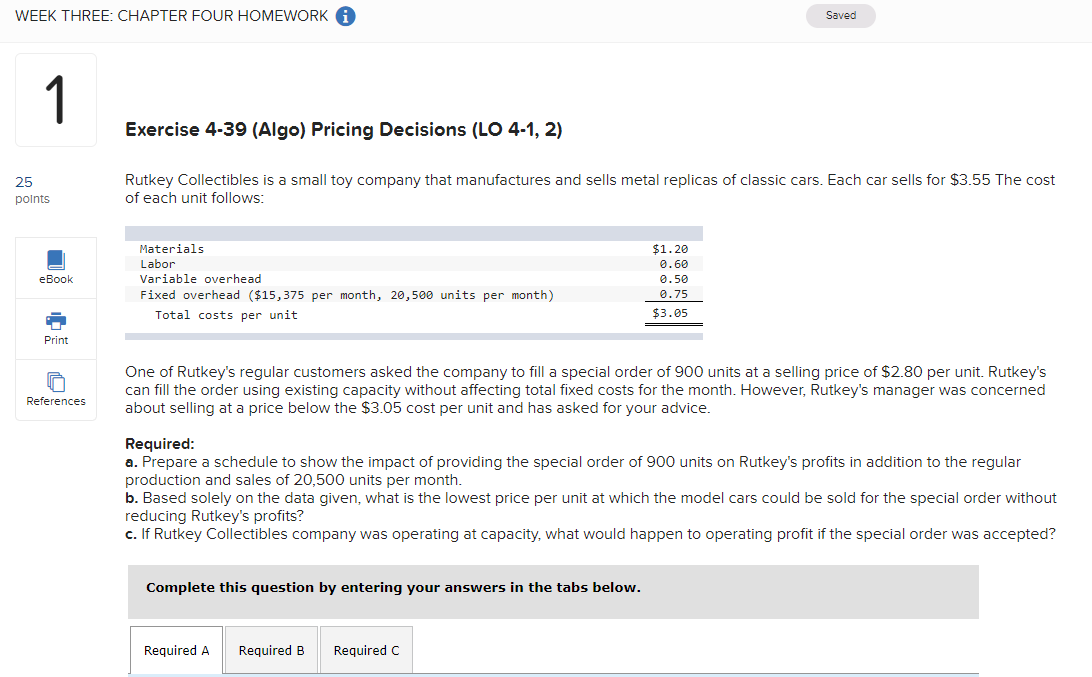Open the eBook resource
Image resolution: width=1092 pixels, height=677 pixels.
click(x=55, y=266)
